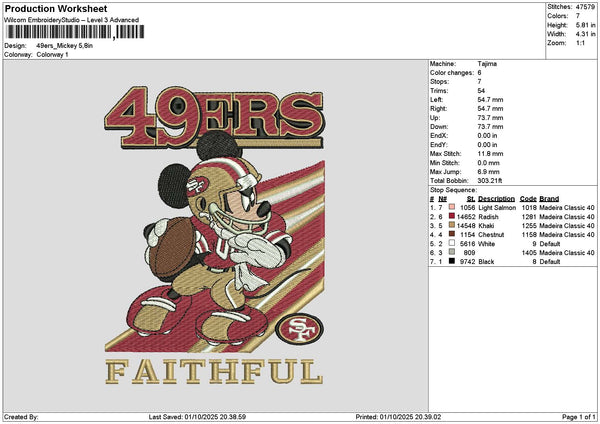Click the Trims value 54
600x424 pixels.
[x=481, y=91]
